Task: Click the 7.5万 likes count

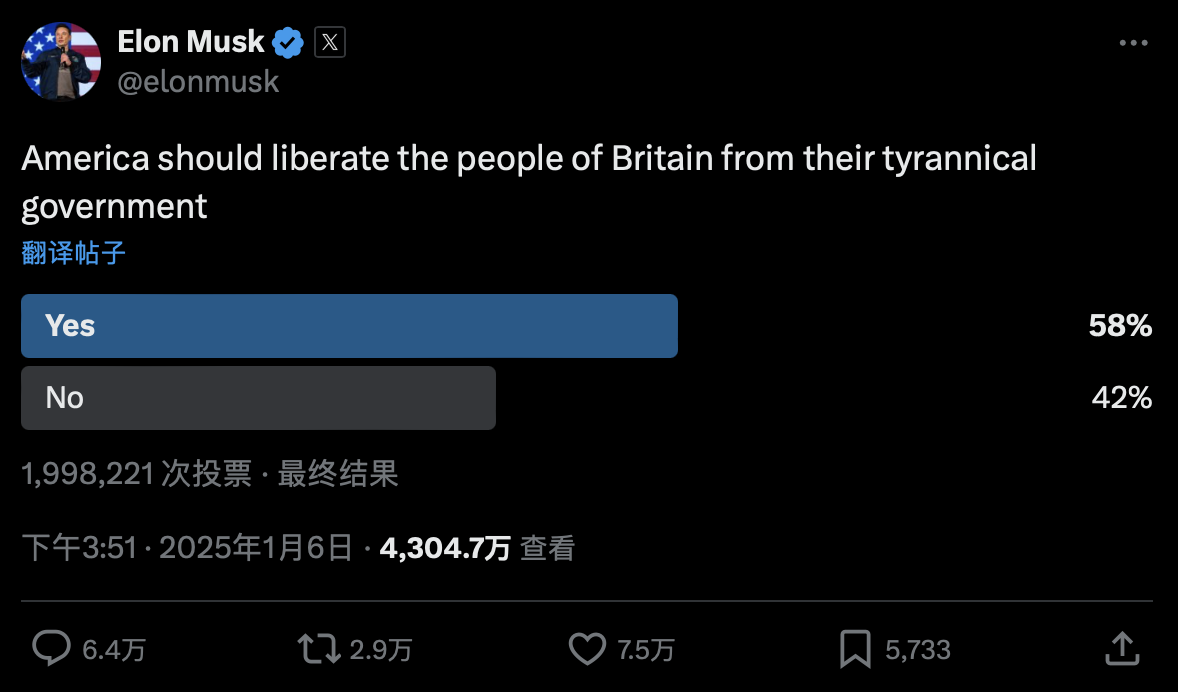Action: [x=645, y=650]
